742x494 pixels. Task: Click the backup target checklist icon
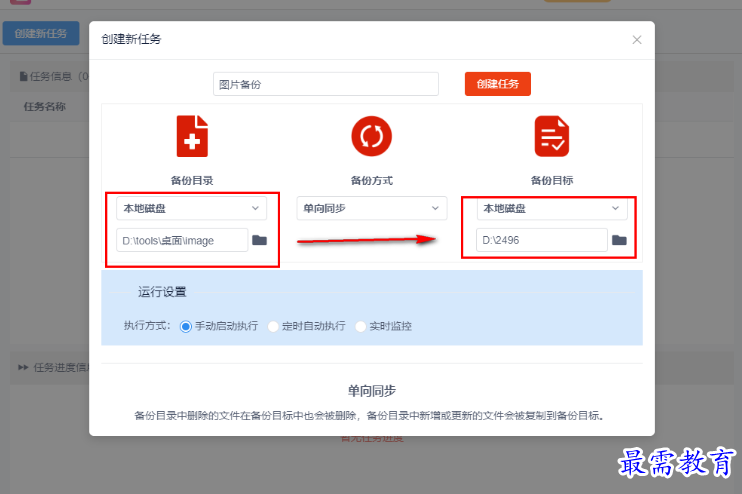pos(552,136)
